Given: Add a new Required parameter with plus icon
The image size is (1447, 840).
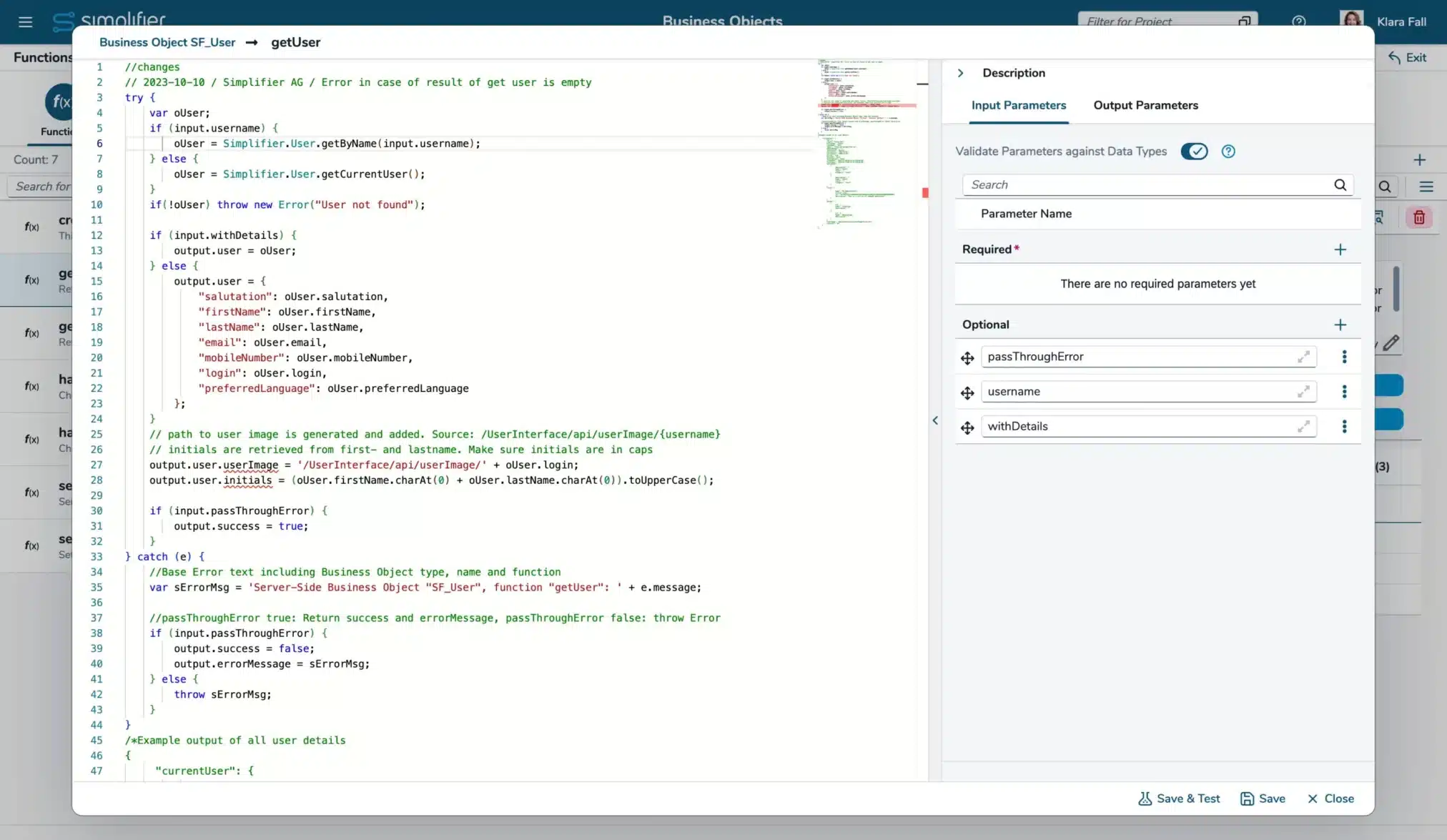Looking at the screenshot, I should coord(1340,249).
